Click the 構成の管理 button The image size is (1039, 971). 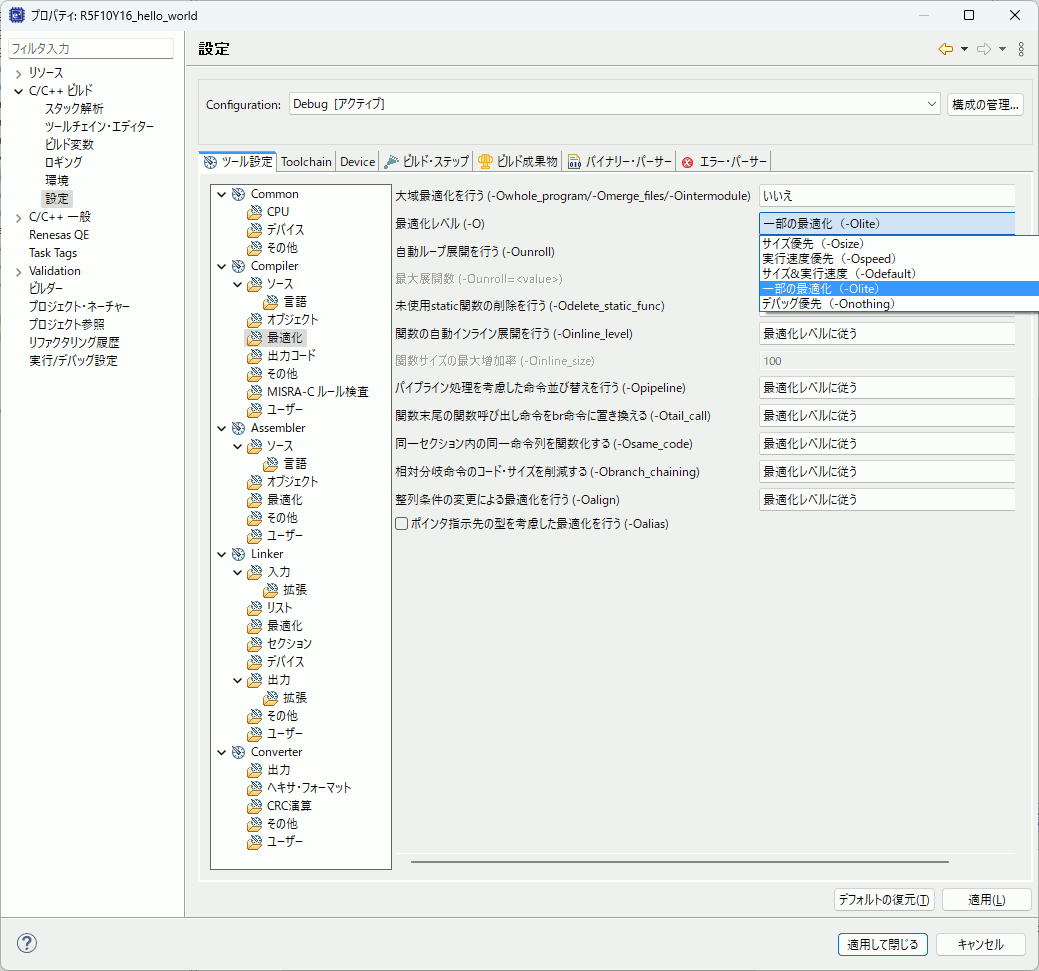[x=985, y=104]
